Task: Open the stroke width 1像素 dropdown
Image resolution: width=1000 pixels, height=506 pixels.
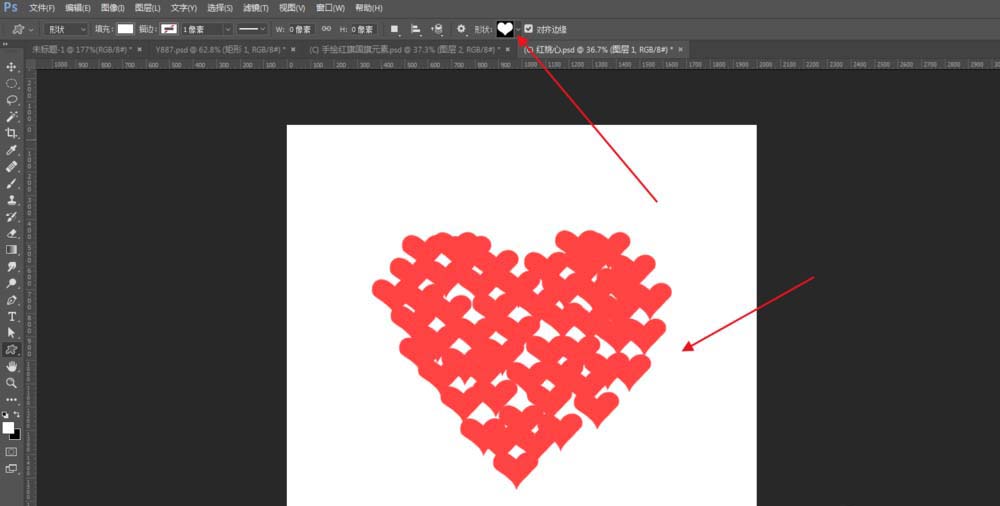Action: (x=206, y=29)
